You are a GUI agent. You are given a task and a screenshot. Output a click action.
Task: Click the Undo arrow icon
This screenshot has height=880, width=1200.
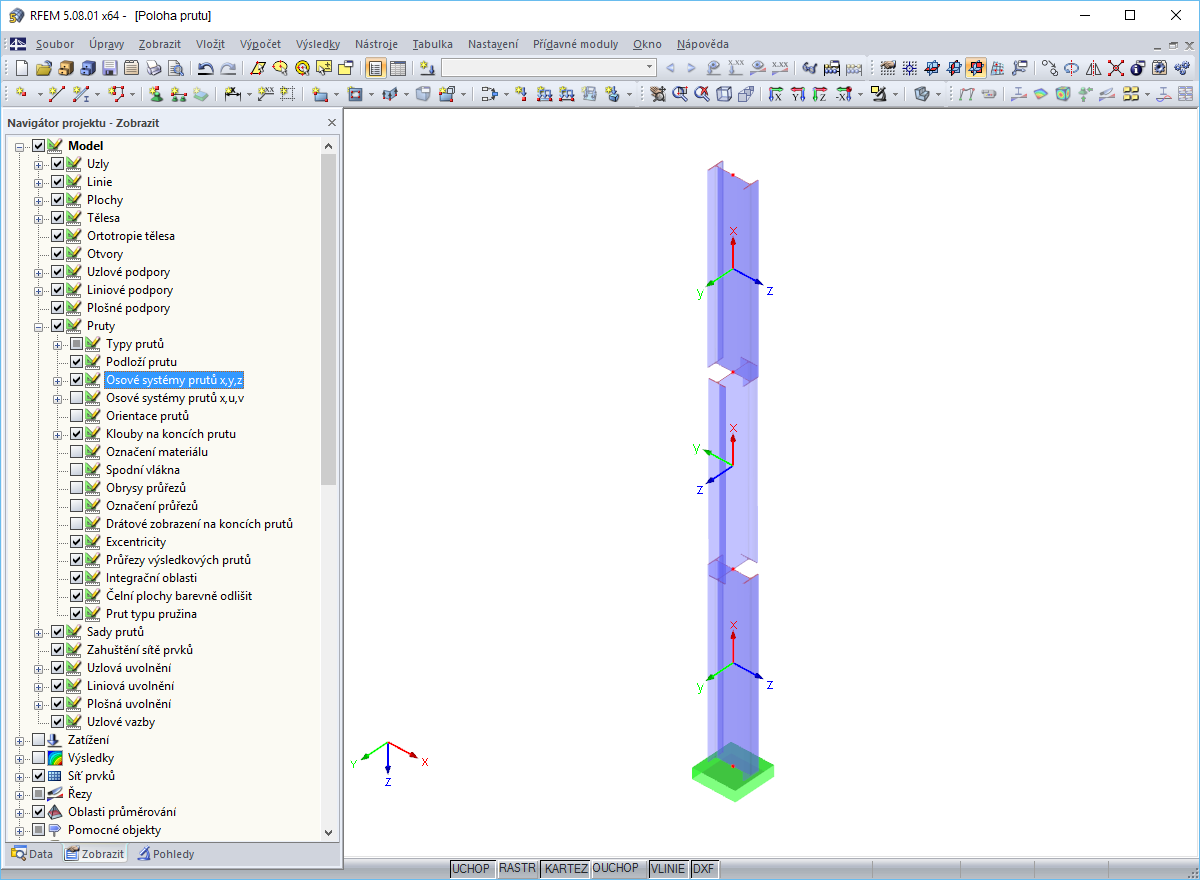tap(205, 68)
